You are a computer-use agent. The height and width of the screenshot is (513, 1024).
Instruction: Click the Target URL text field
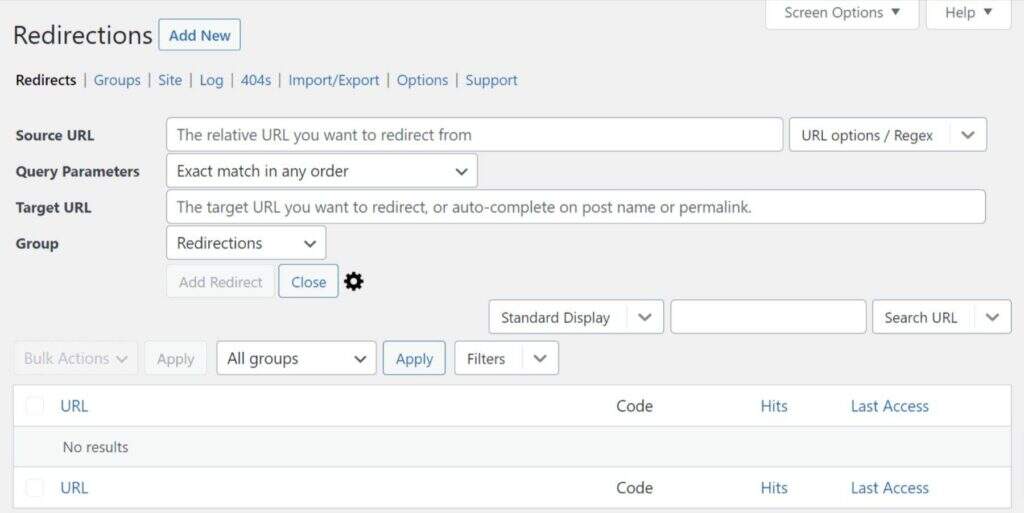tap(575, 207)
